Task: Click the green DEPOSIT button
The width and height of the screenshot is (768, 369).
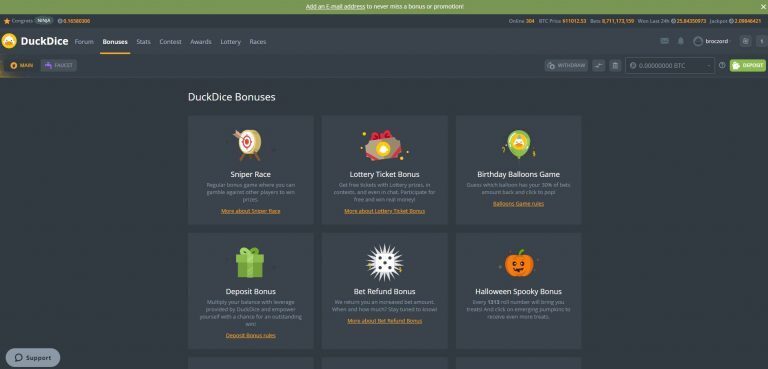Action: 748,66
